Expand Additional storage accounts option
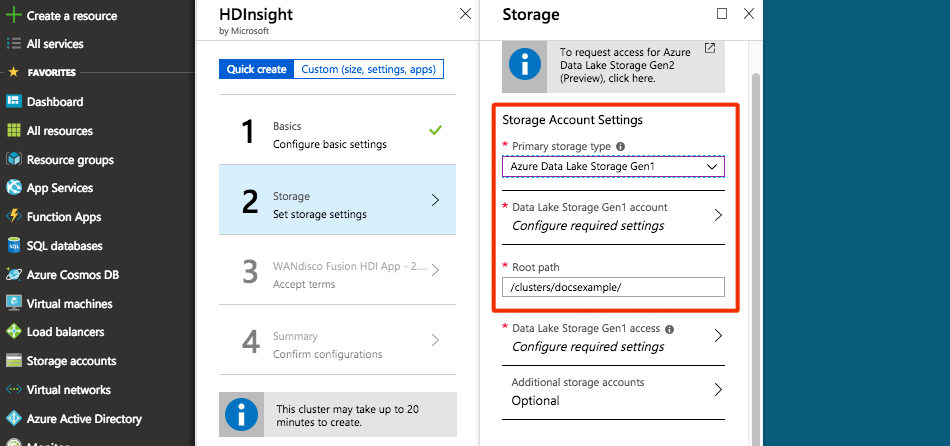 pyautogui.click(x=613, y=392)
